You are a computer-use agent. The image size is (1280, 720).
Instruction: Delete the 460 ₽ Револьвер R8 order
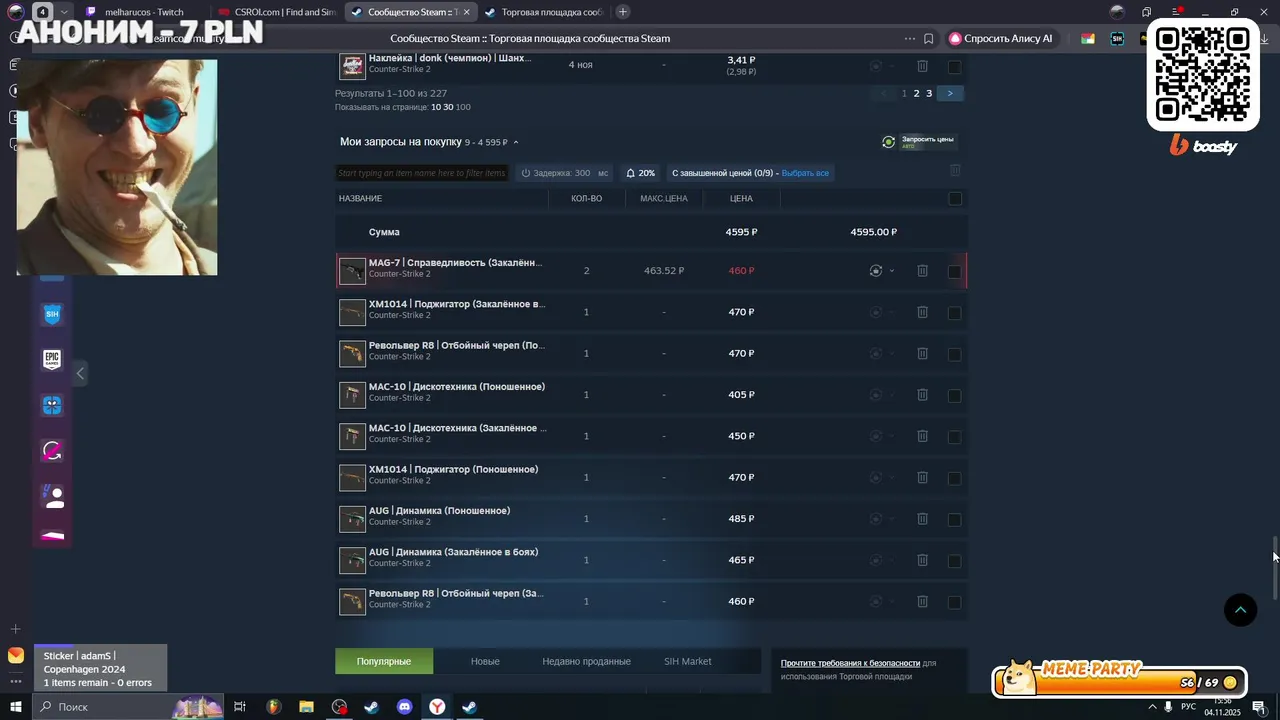pos(922,602)
